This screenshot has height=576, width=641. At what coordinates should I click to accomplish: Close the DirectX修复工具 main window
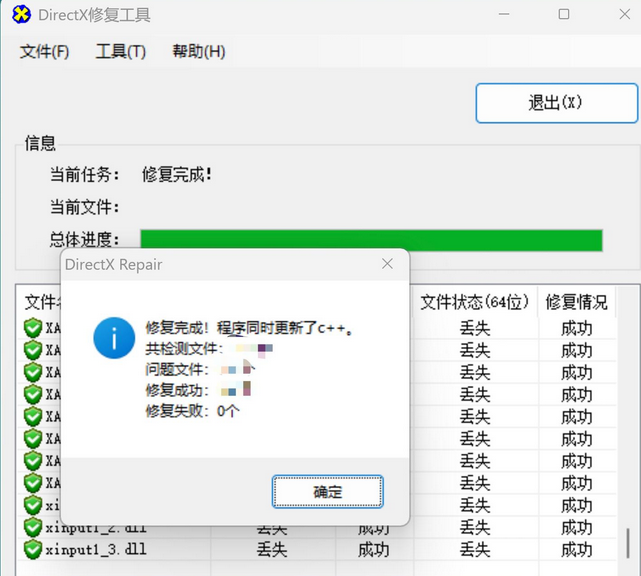pyautogui.click(x=624, y=14)
